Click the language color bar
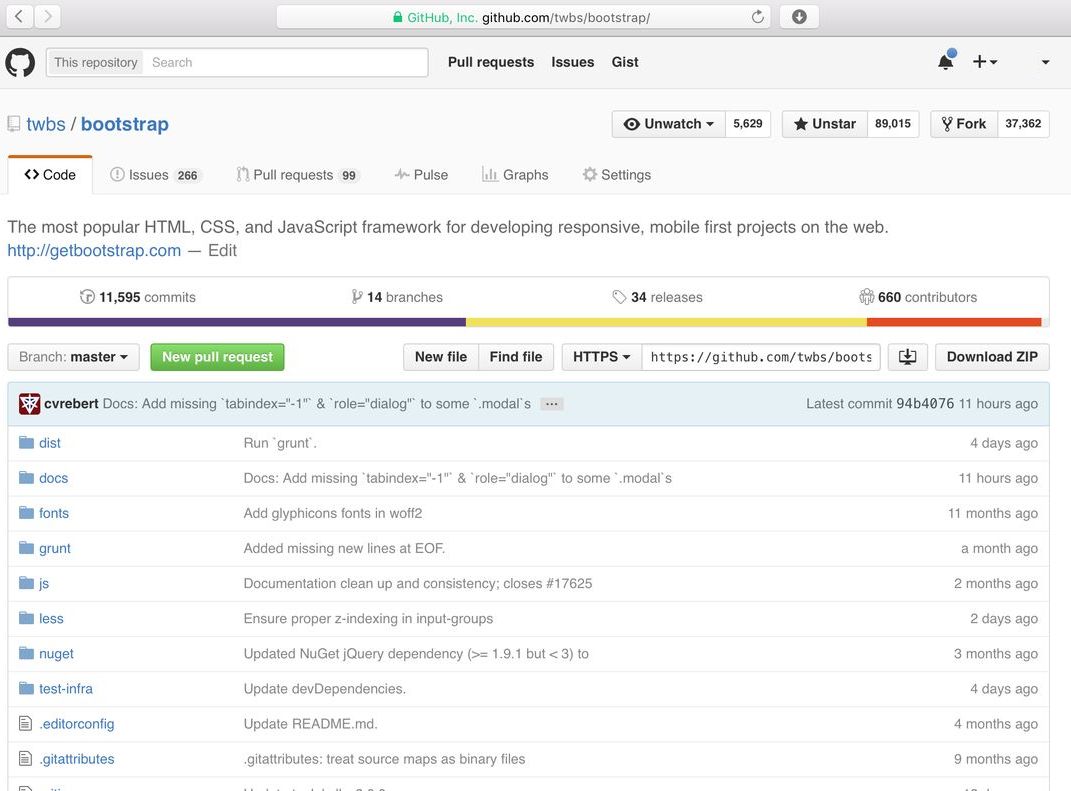 click(528, 322)
